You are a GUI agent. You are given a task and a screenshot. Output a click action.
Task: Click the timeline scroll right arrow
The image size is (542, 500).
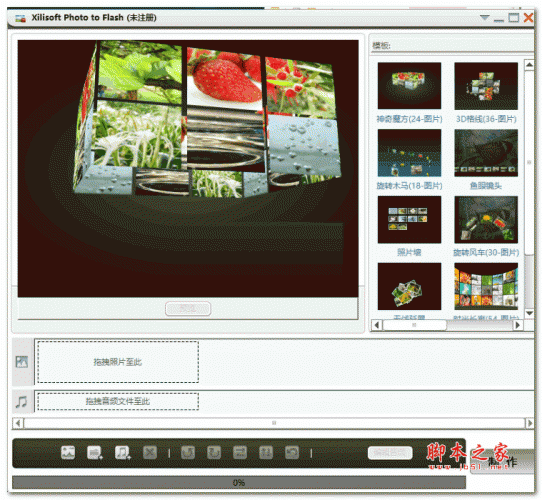tap(530, 423)
